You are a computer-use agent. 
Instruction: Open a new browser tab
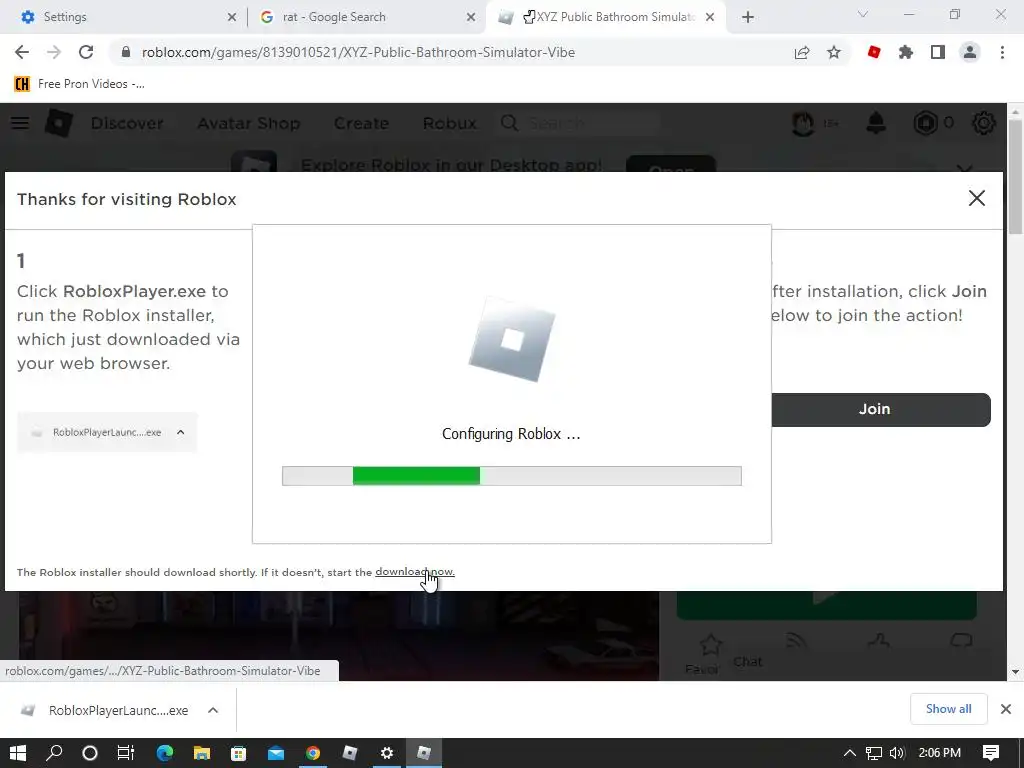[748, 17]
